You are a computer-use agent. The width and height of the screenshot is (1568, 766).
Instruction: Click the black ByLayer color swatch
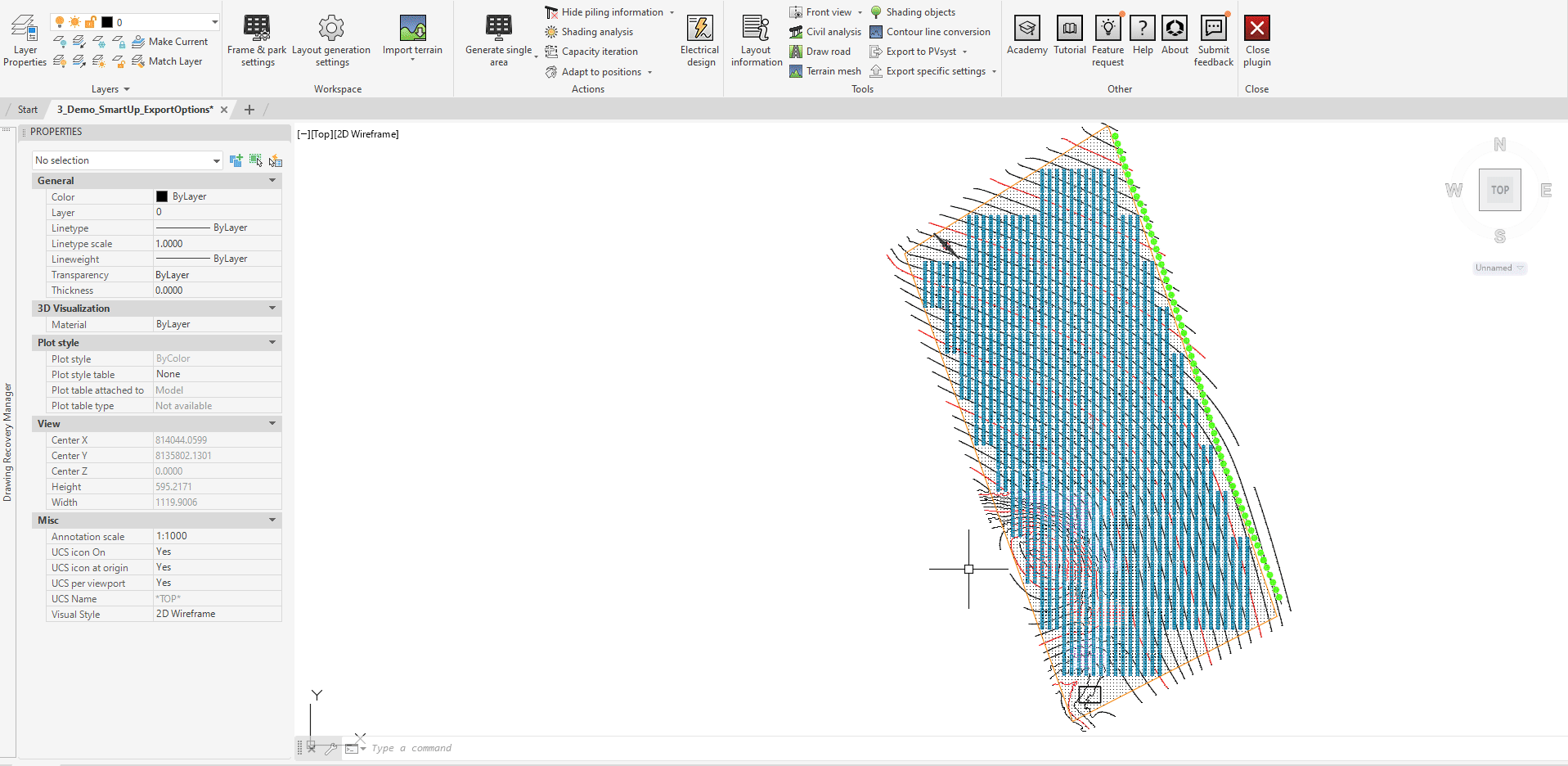162,196
